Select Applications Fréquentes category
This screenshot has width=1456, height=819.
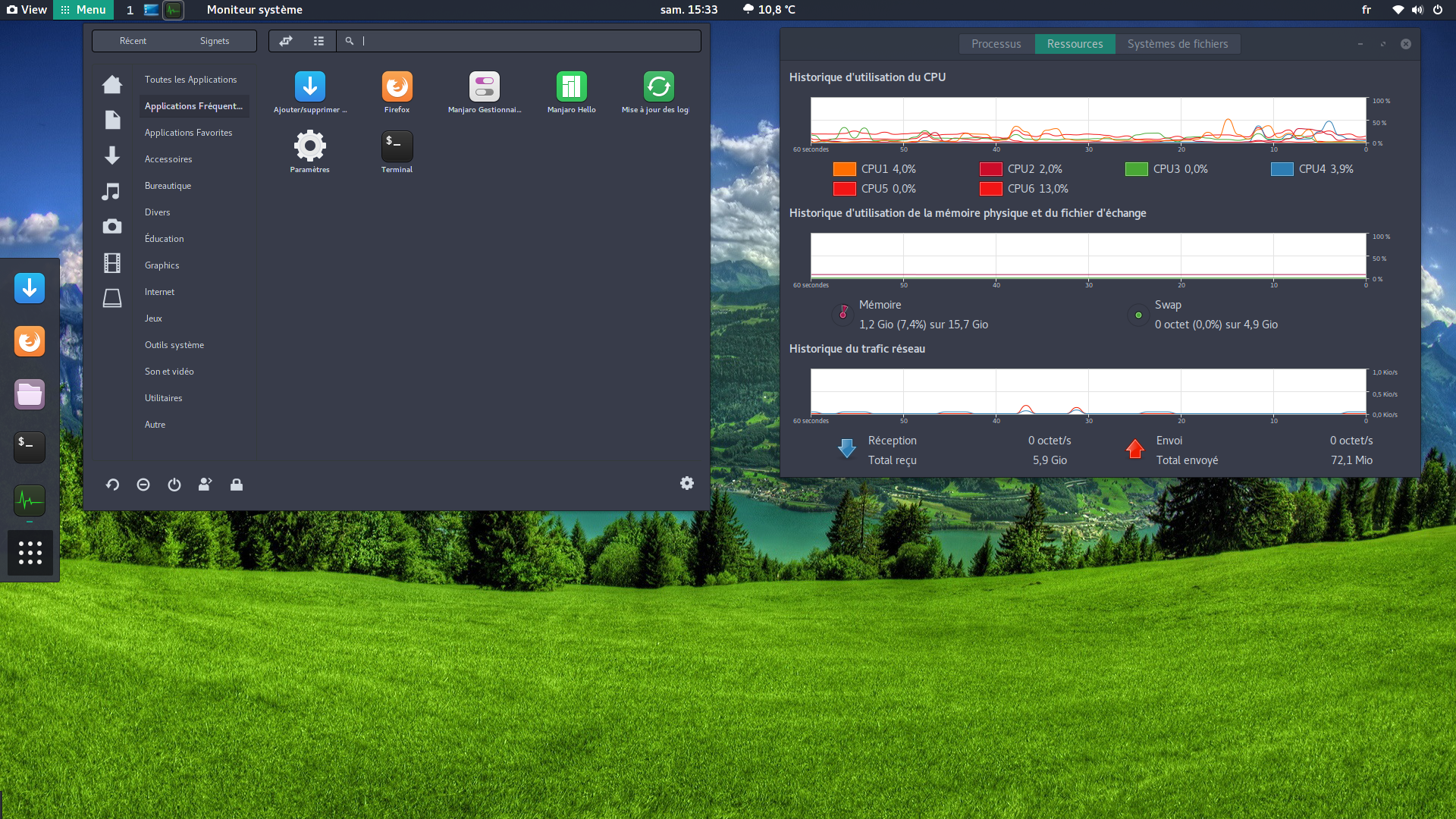click(193, 106)
